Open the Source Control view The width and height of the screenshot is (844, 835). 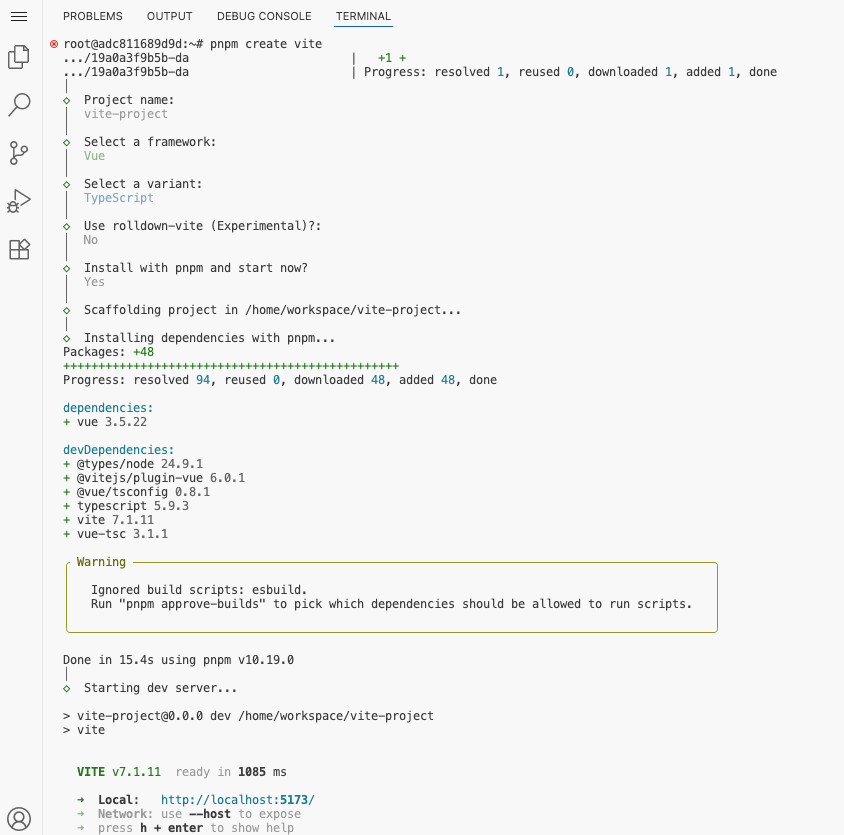tap(19, 153)
